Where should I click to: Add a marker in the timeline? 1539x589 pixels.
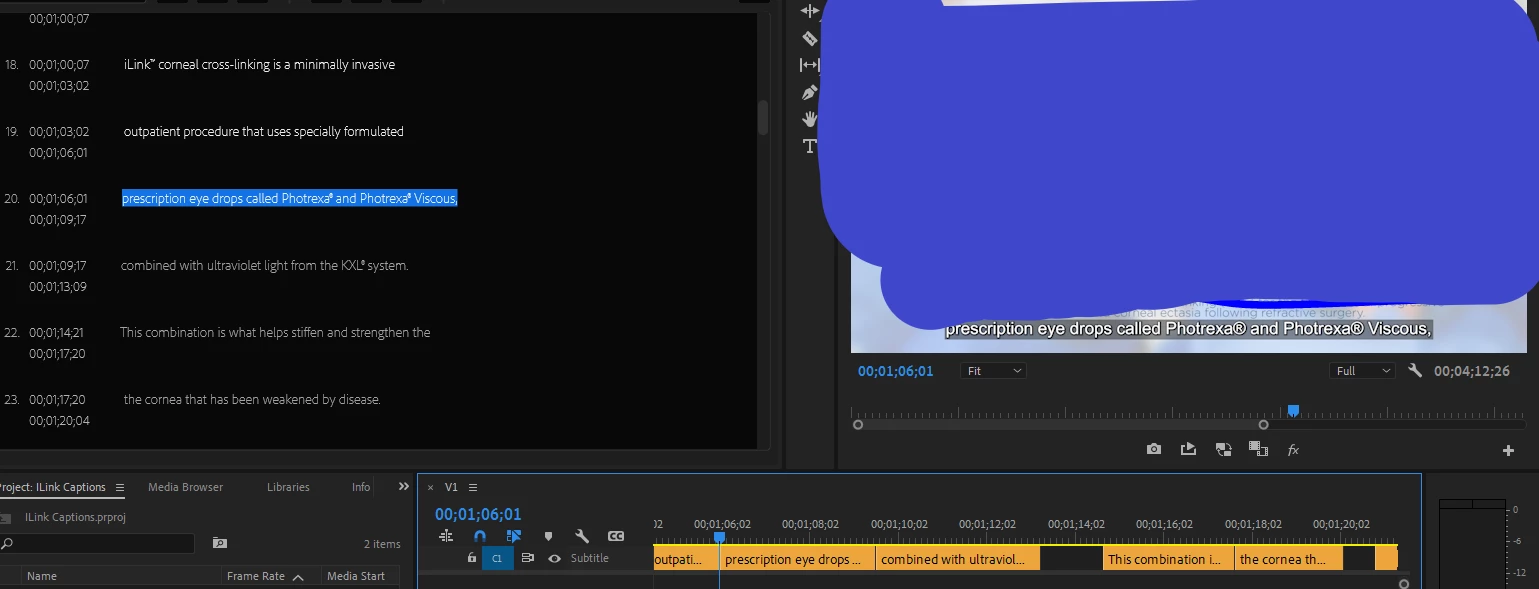[548, 537]
